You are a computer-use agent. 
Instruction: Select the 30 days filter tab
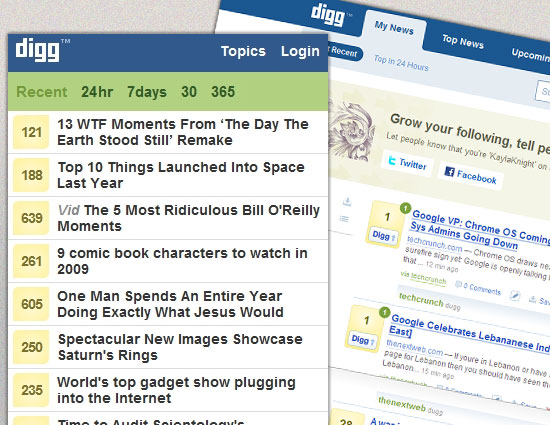point(189,92)
